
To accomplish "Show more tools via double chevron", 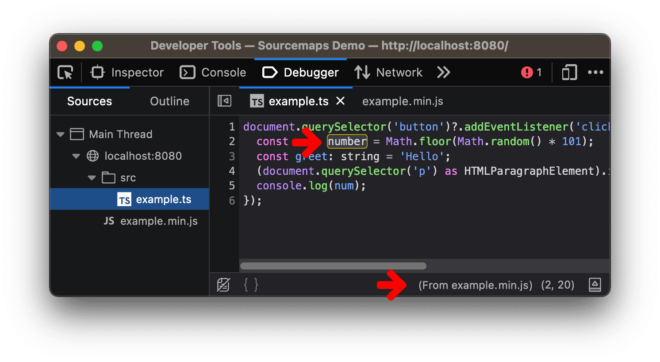I will 443,73.
